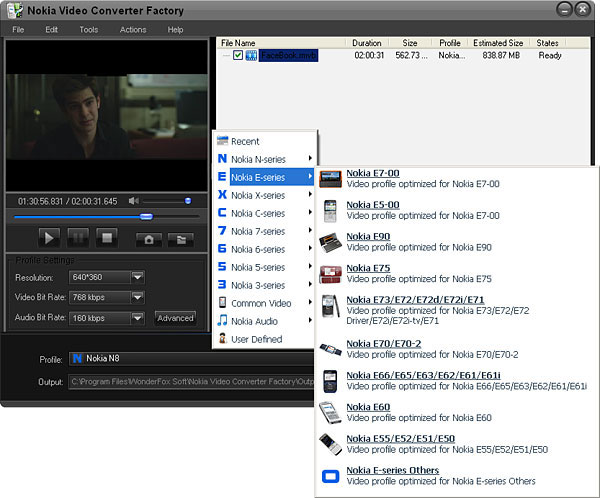Expand the Video Bit Rate dropdown
600x498 pixels.
click(137, 297)
